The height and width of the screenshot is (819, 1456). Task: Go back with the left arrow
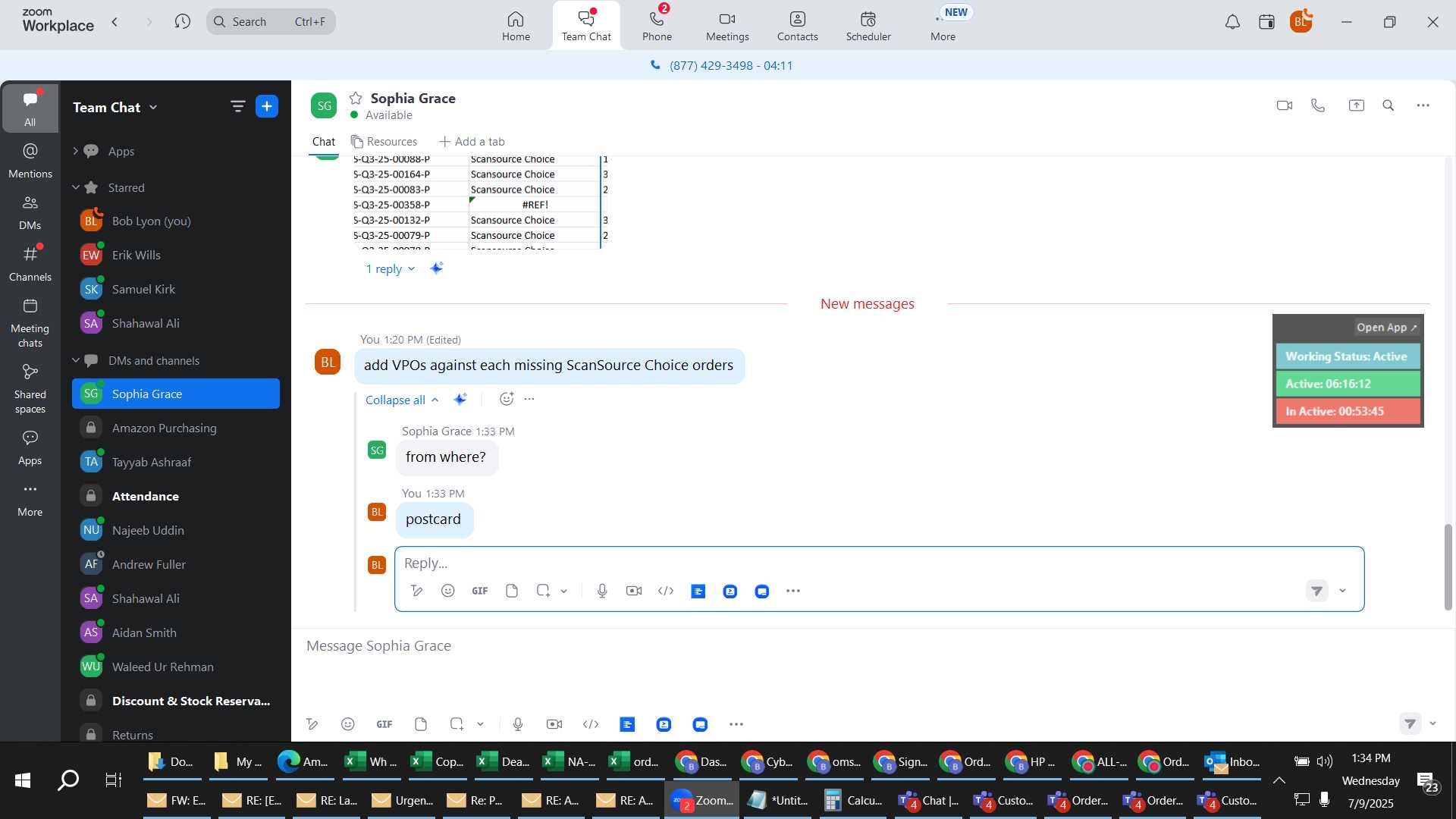[115, 21]
